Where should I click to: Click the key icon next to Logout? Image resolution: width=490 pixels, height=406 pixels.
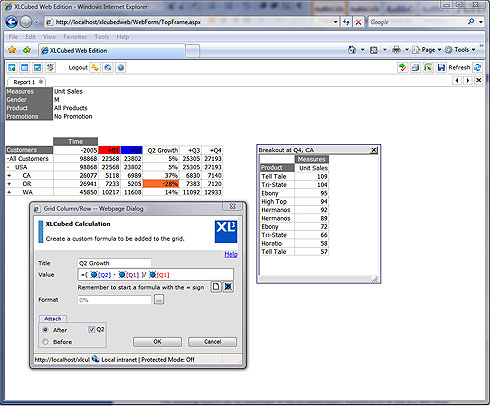pyautogui.click(x=95, y=68)
